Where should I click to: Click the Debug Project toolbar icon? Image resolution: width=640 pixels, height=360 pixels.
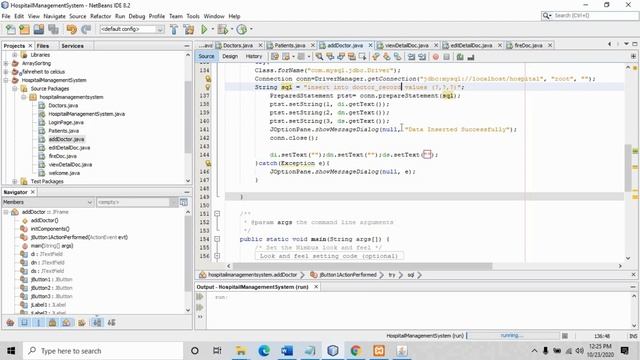click(222, 29)
